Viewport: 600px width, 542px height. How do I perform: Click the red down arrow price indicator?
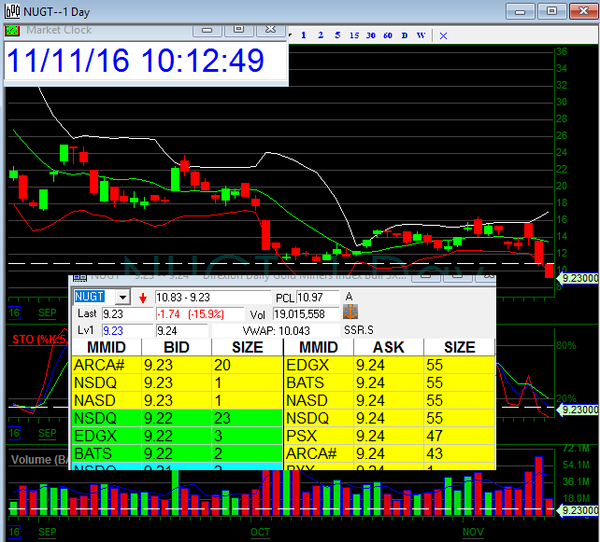143,298
